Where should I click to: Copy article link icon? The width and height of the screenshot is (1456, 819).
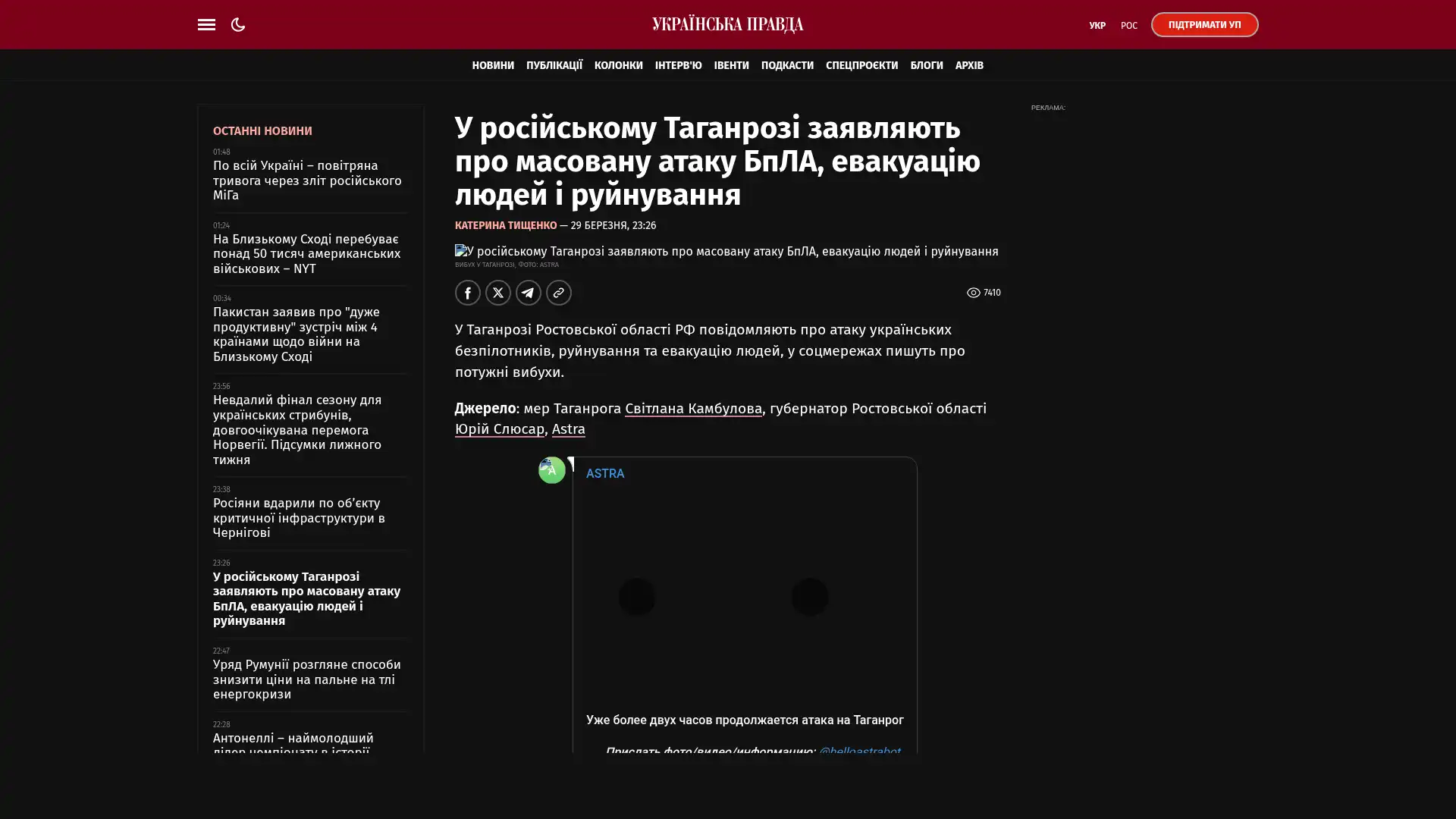(x=559, y=293)
